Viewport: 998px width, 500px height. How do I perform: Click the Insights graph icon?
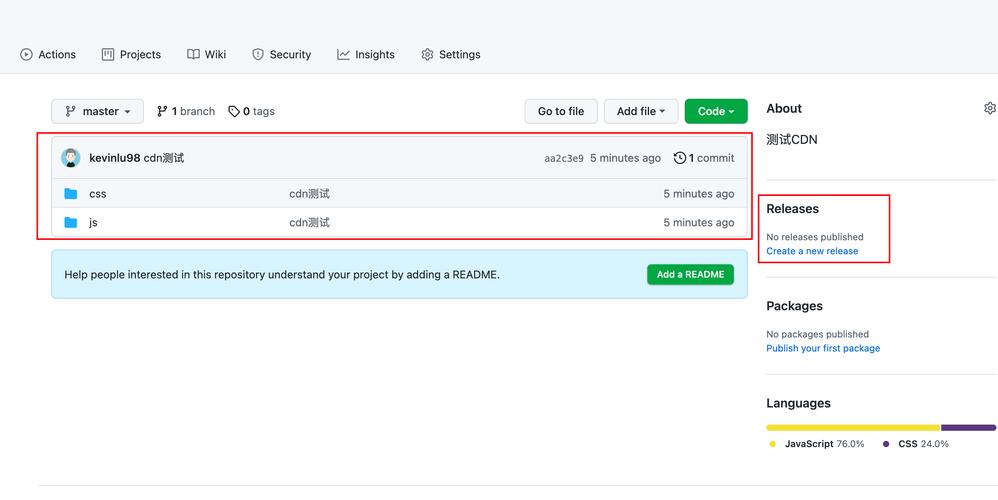(x=343, y=55)
